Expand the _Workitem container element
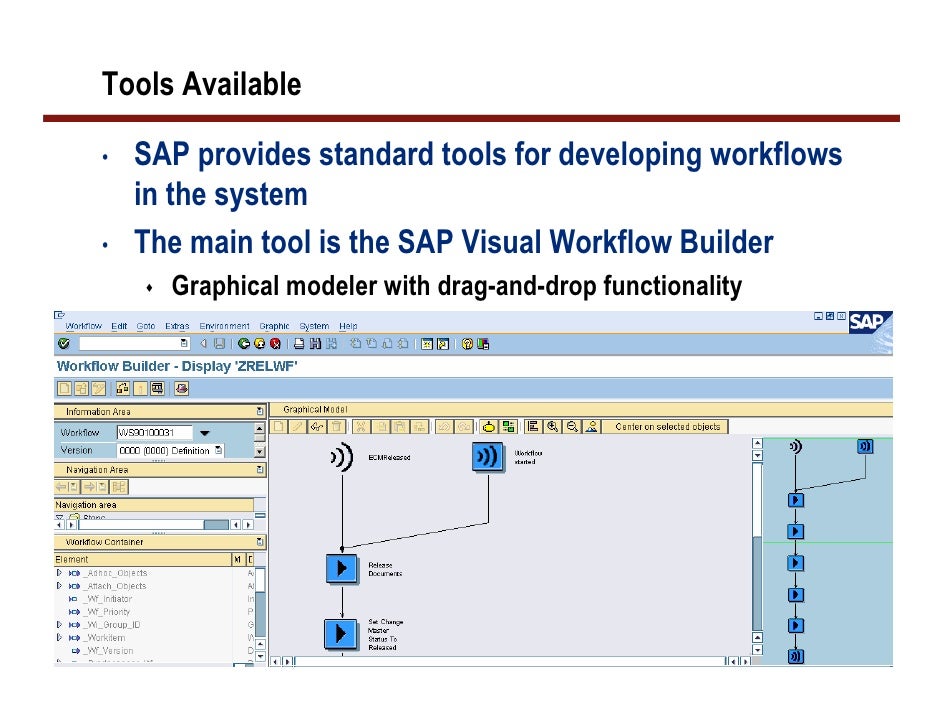Screen dimensions: 942x728 [x=59, y=637]
